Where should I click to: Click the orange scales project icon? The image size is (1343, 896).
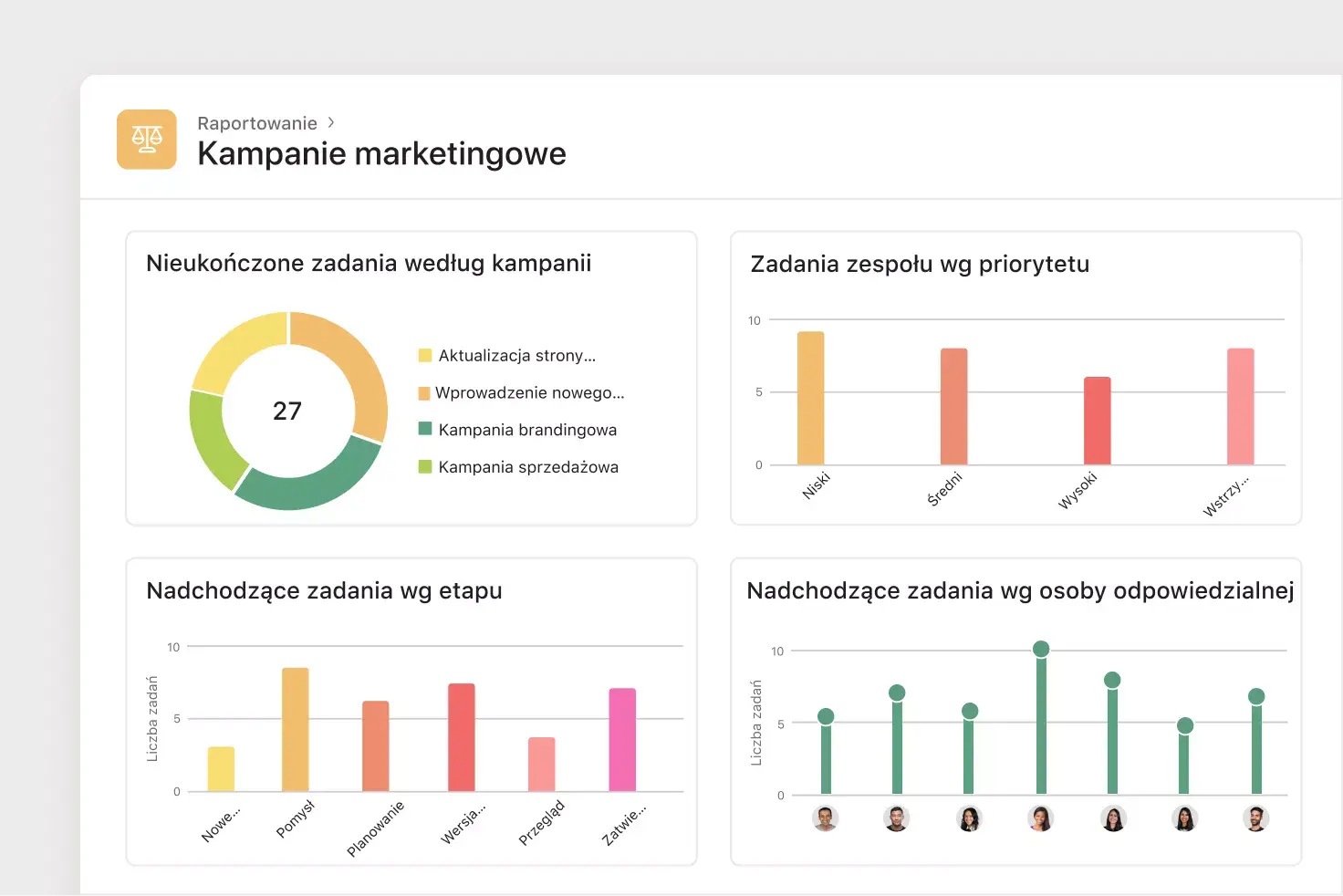pyautogui.click(x=146, y=140)
